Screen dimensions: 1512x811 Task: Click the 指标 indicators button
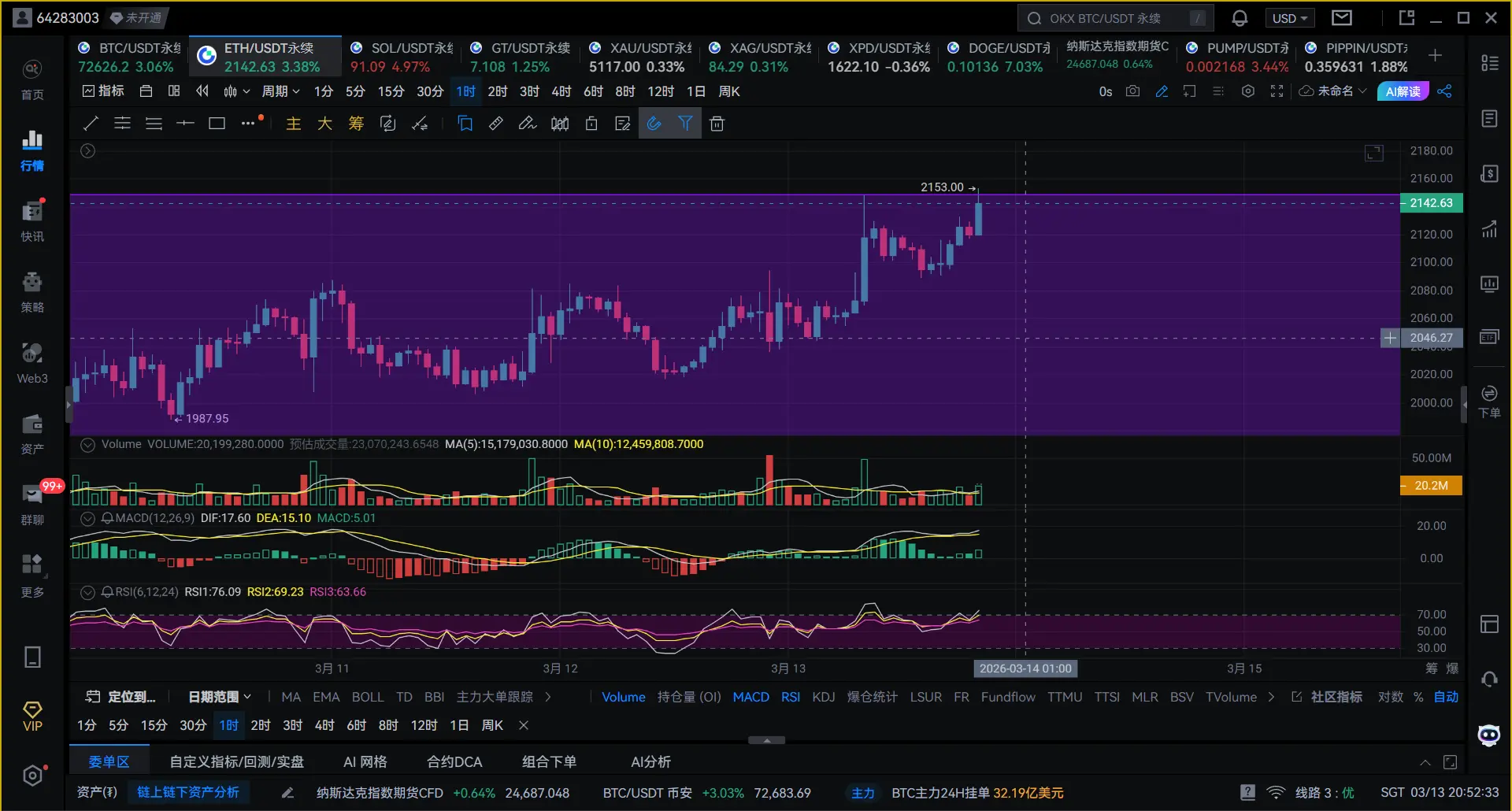[x=103, y=91]
